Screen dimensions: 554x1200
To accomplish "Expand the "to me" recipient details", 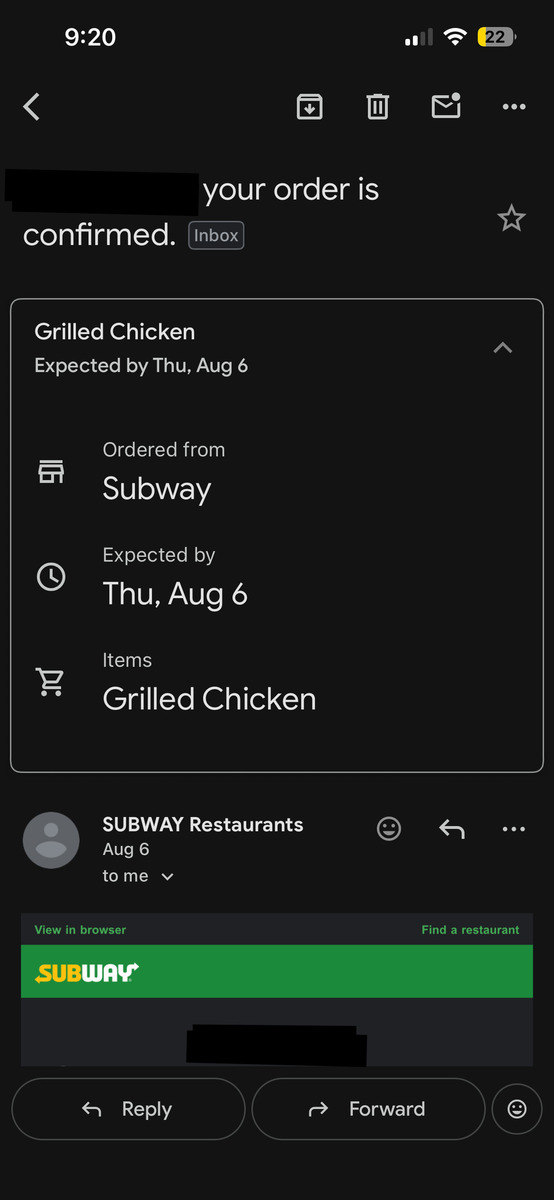I will [x=139, y=876].
